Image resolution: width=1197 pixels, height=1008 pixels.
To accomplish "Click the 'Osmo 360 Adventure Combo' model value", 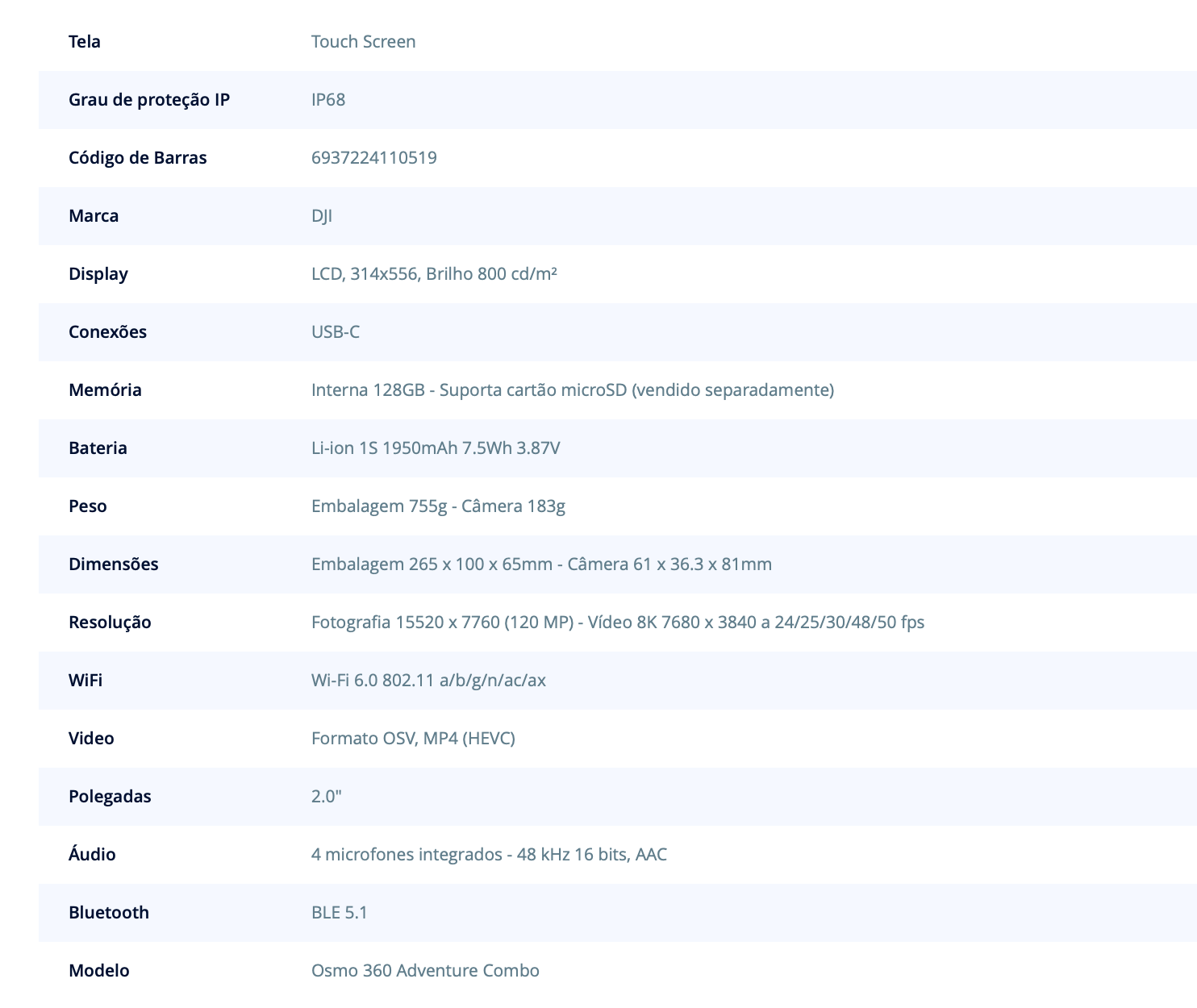I will (426, 971).
